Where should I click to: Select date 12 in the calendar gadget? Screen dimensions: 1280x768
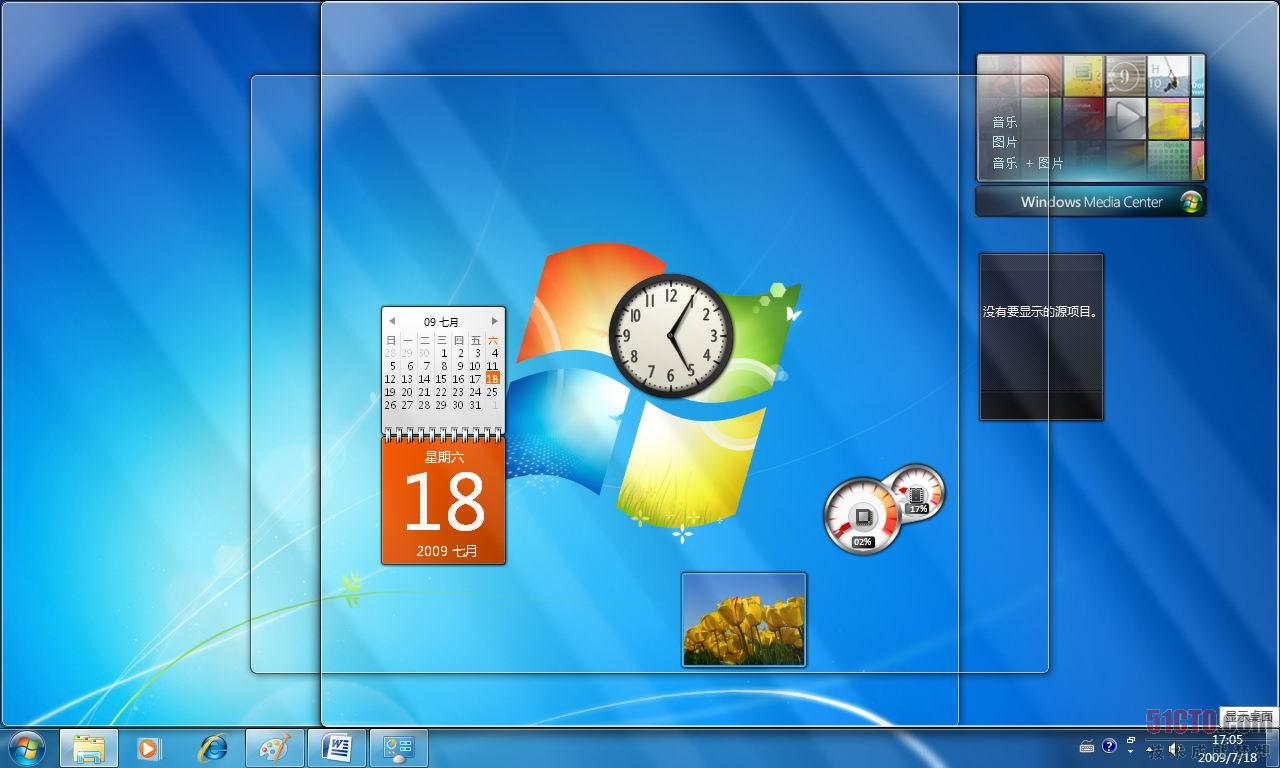pos(390,379)
